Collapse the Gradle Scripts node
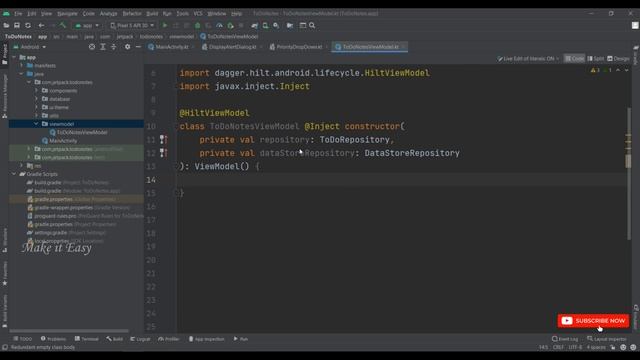The width and height of the screenshot is (640, 360). (14, 174)
